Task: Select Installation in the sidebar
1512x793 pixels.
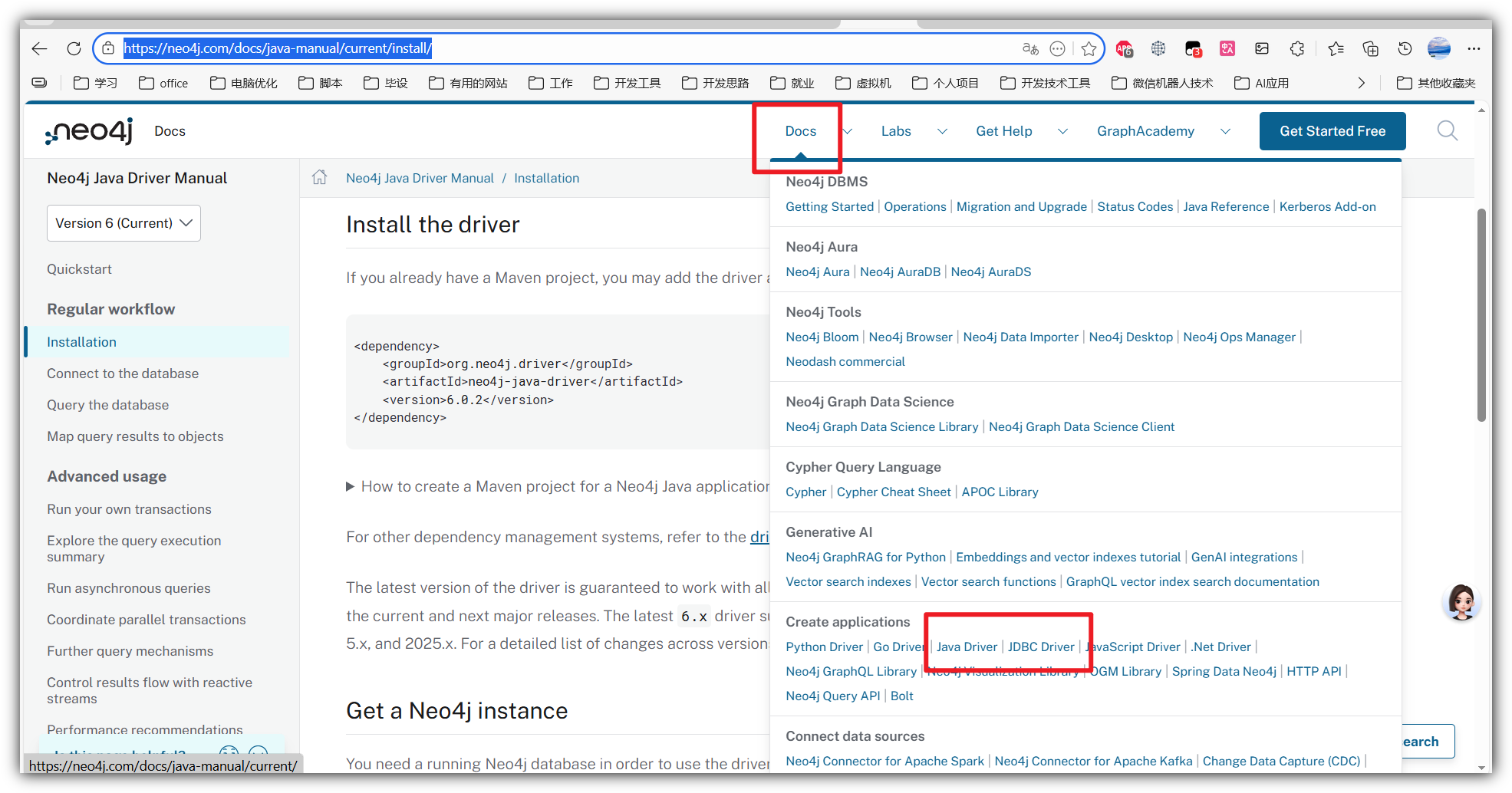Action: tap(158, 342)
